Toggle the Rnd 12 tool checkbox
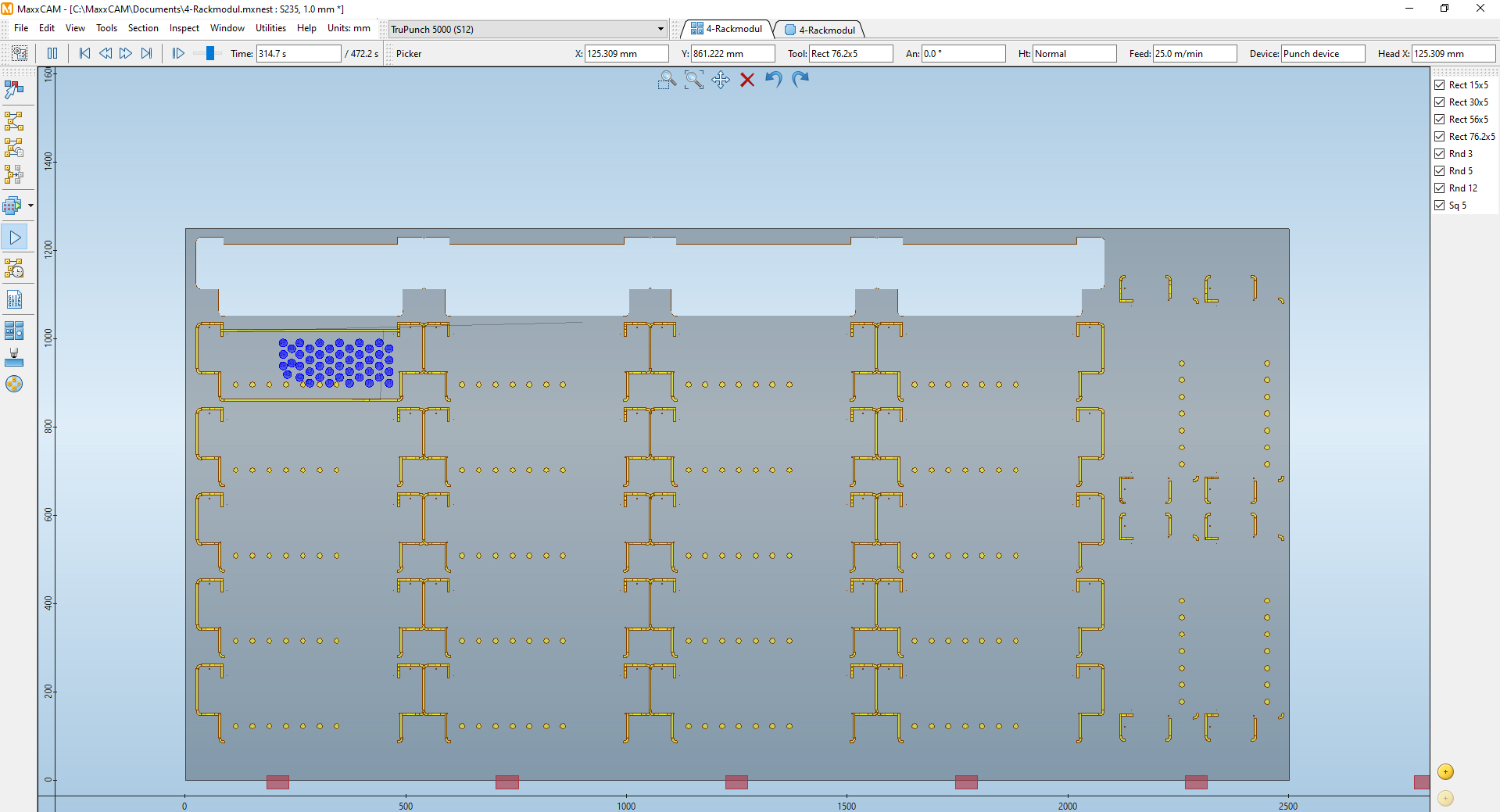The image size is (1500, 812). coord(1440,188)
